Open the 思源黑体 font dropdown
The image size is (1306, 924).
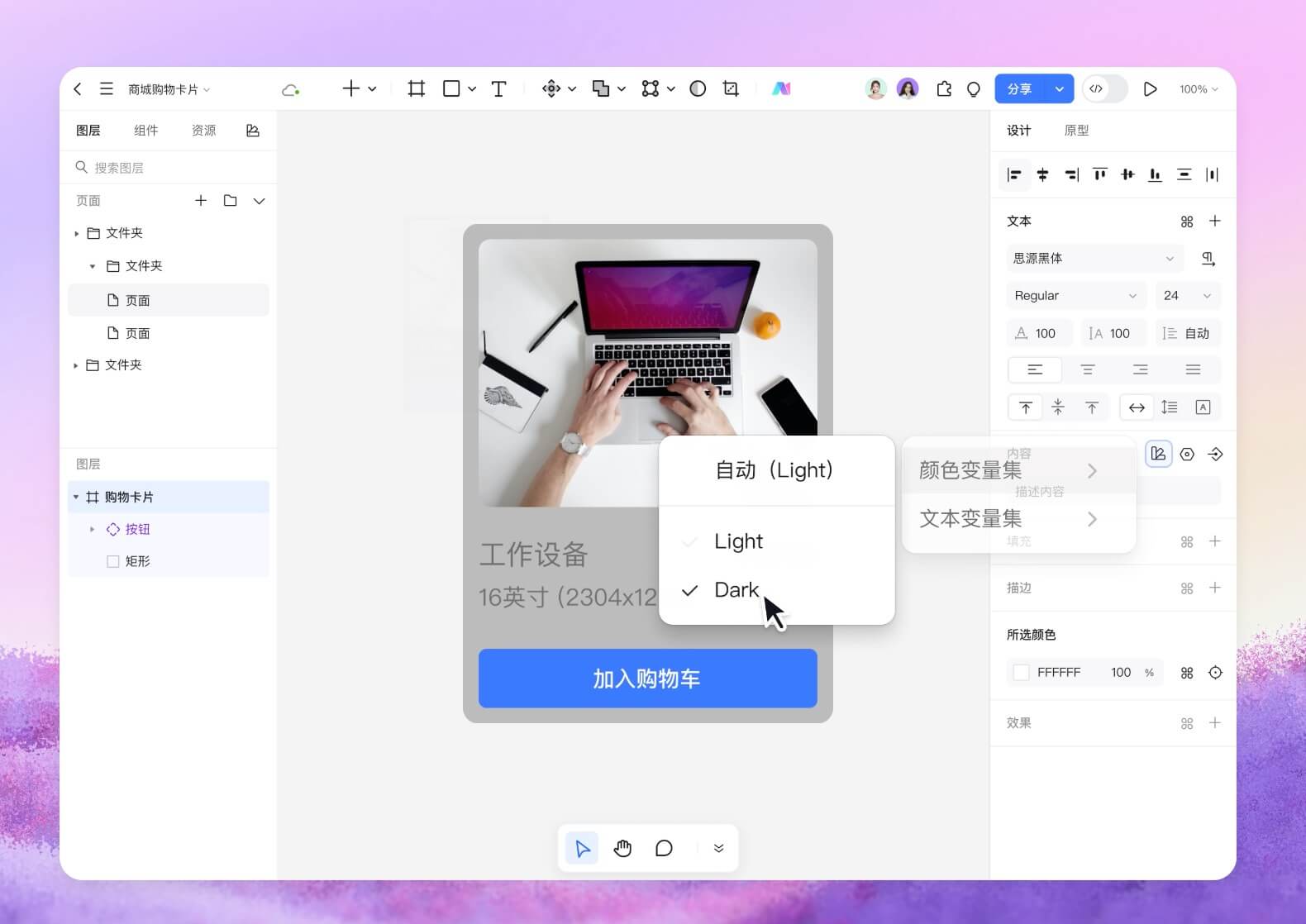tap(1094, 259)
